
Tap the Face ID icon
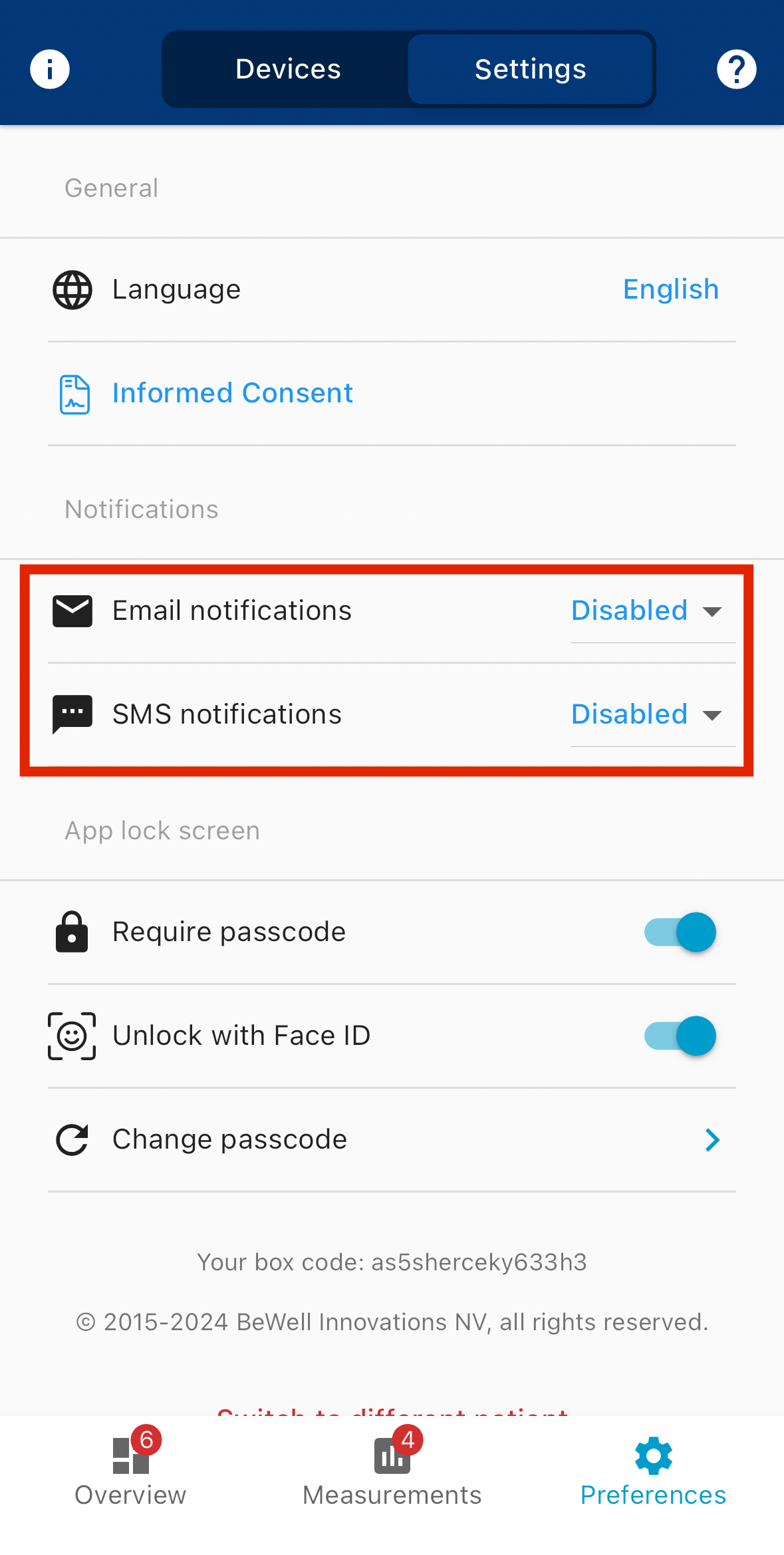point(72,1036)
